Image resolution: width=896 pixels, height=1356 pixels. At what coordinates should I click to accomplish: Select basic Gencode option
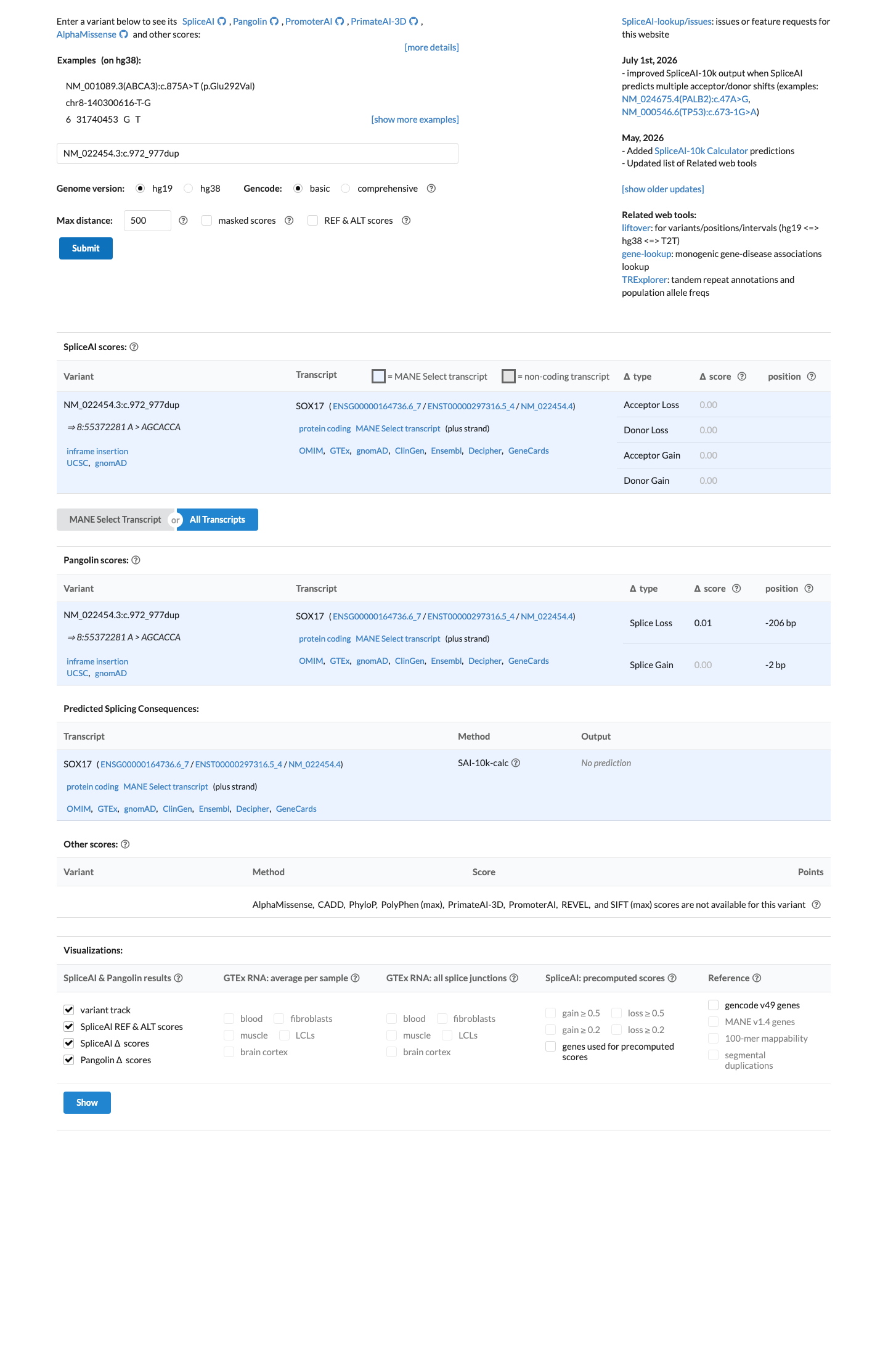[x=298, y=189]
